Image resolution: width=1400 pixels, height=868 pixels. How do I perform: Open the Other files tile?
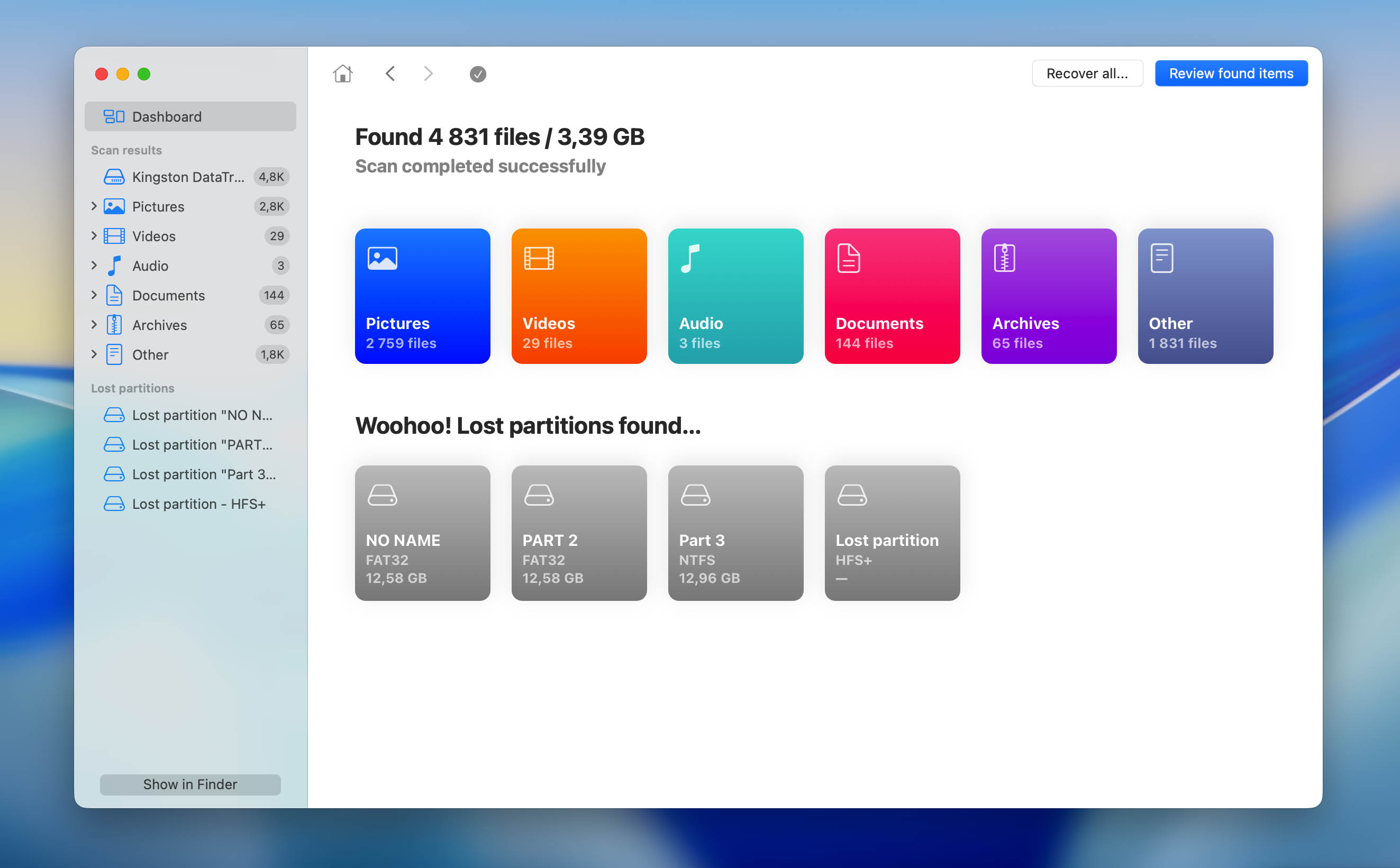pyautogui.click(x=1205, y=296)
